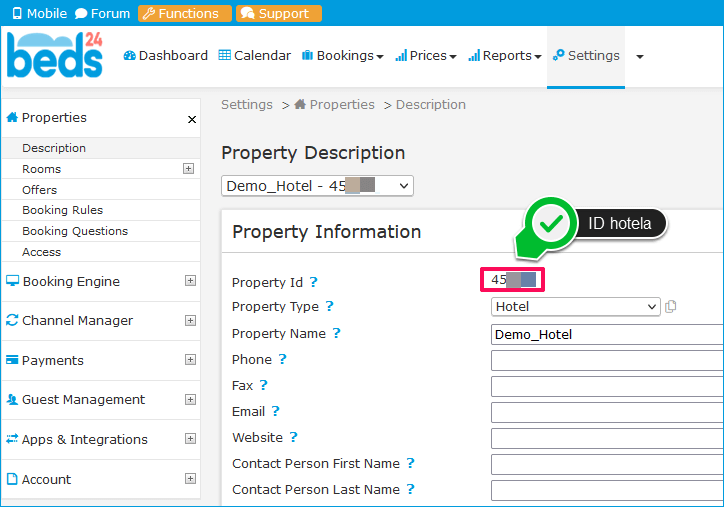Open the Property Type dropdown
The image size is (724, 507).
576,307
